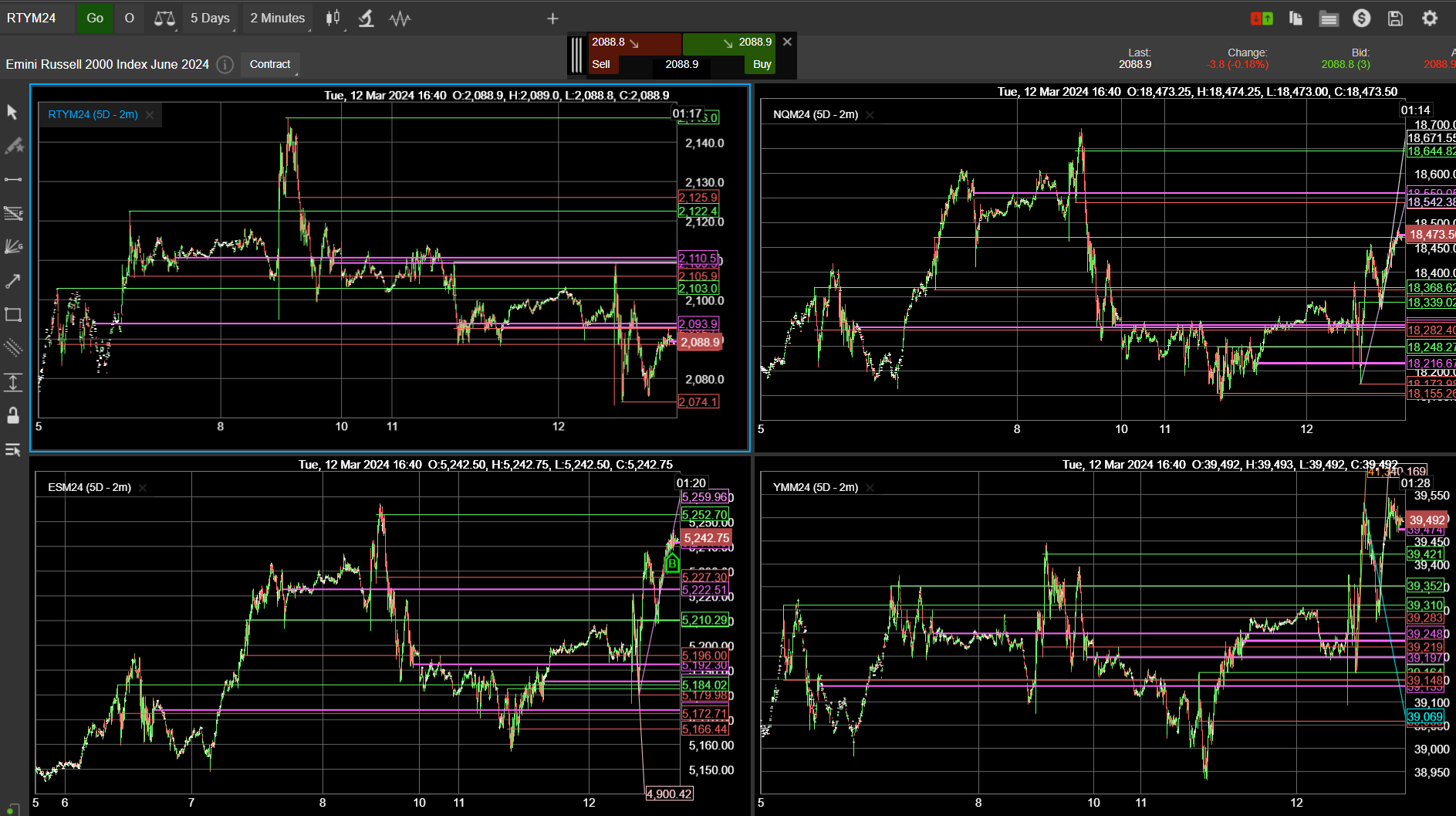
Task: Click the red Sell price box
Action: (635, 42)
